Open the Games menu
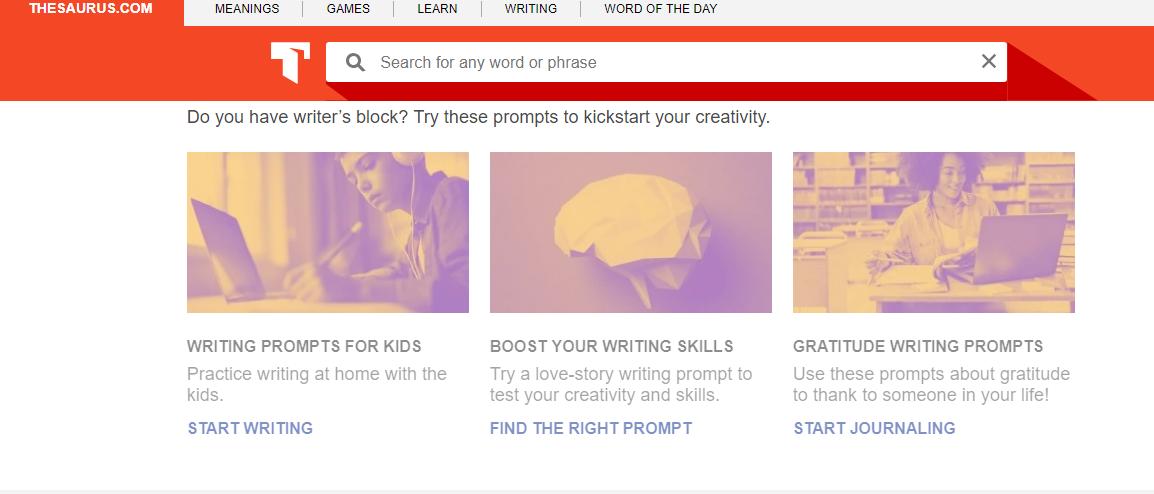This screenshot has height=494, width=1154. pyautogui.click(x=348, y=9)
